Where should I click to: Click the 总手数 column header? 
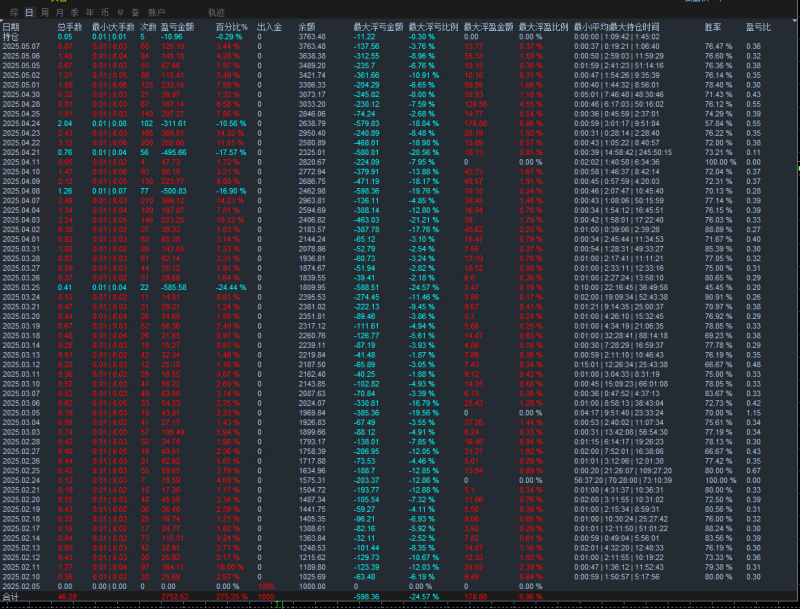(x=69, y=25)
